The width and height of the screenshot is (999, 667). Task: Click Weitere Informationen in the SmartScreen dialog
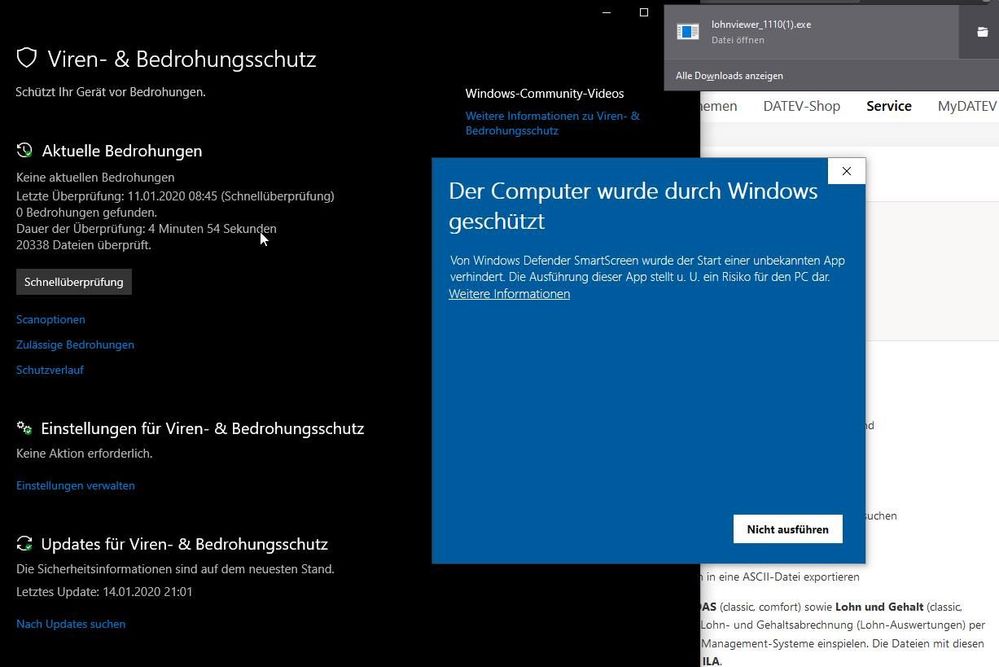509,294
